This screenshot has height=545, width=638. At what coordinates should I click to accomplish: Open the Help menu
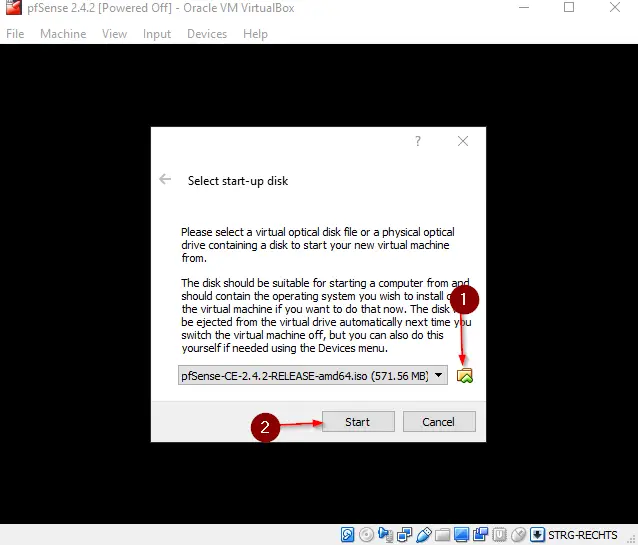click(255, 34)
